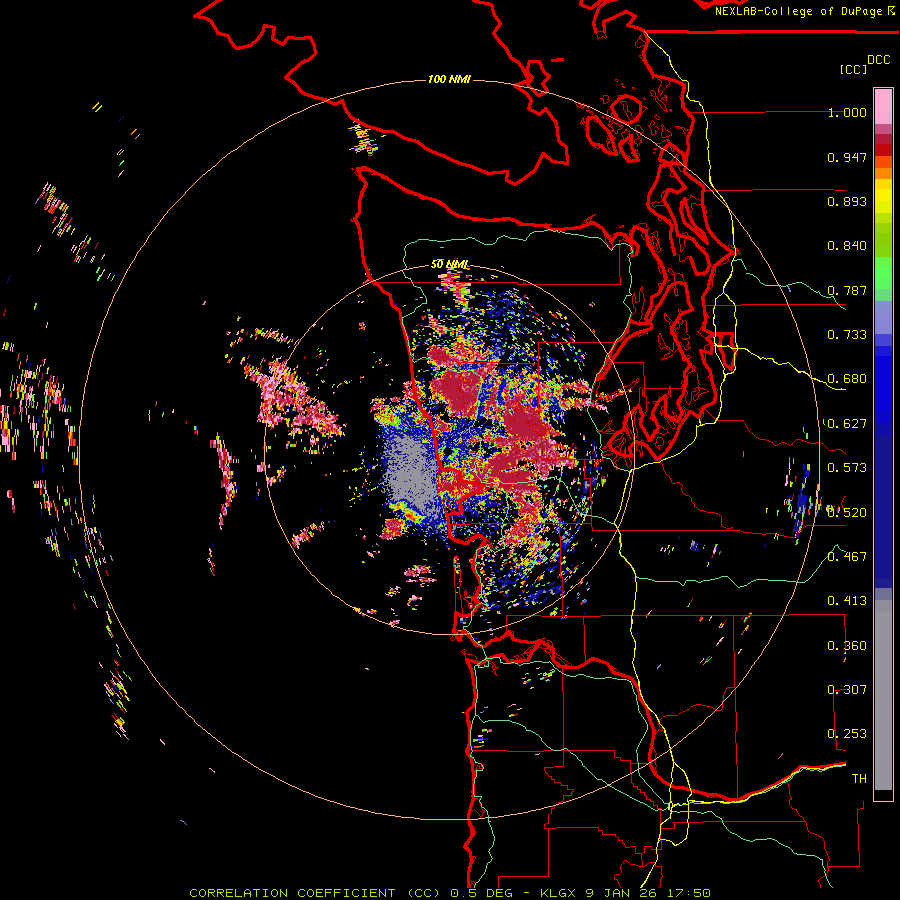Select the 0.840 legend value
Screen dimensions: 900x900
pyautogui.click(x=847, y=246)
